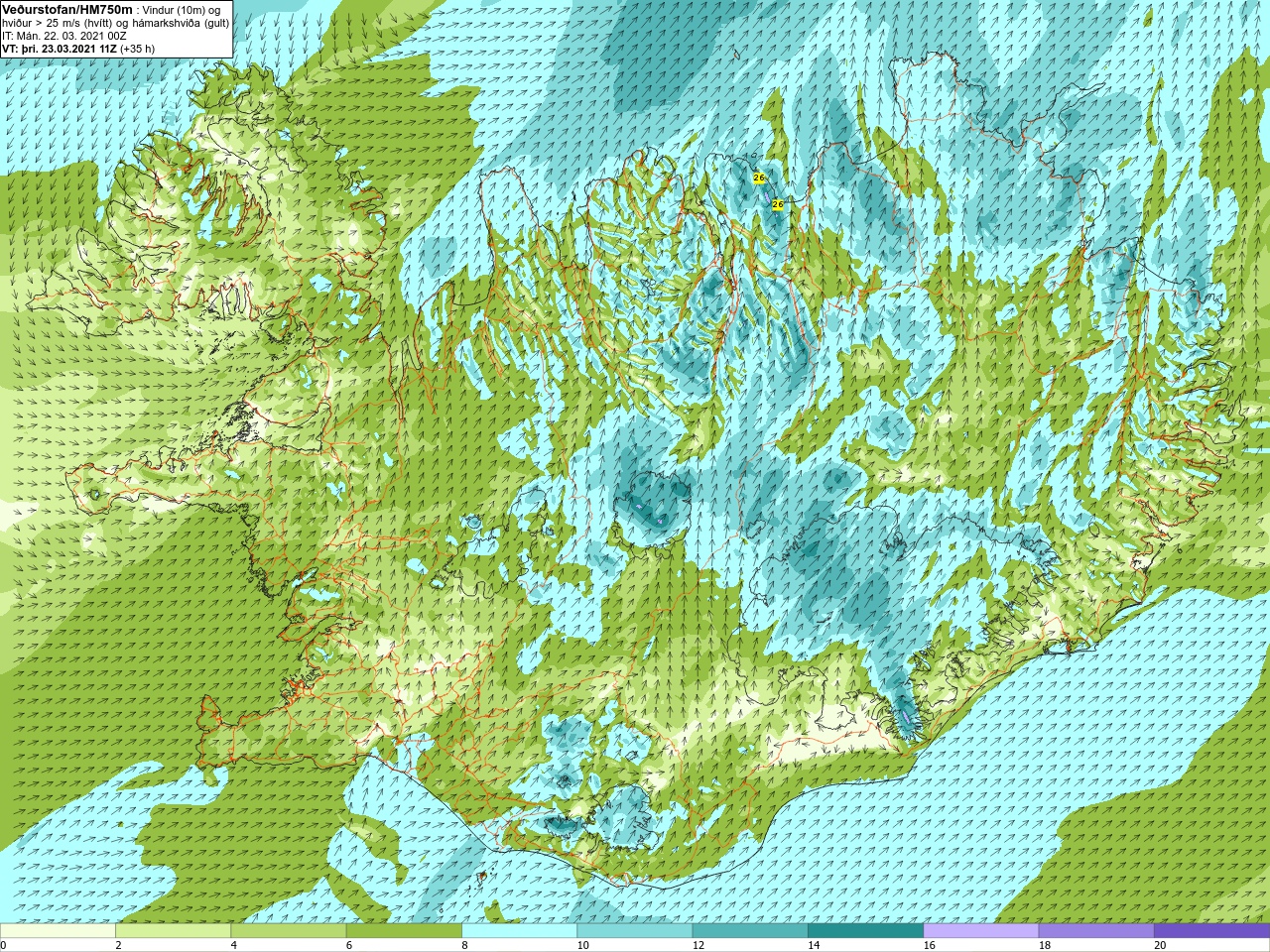This screenshot has width=1270, height=952.
Task: Click the 14–16 m/s dark teal legend swatch
Action: [865, 931]
